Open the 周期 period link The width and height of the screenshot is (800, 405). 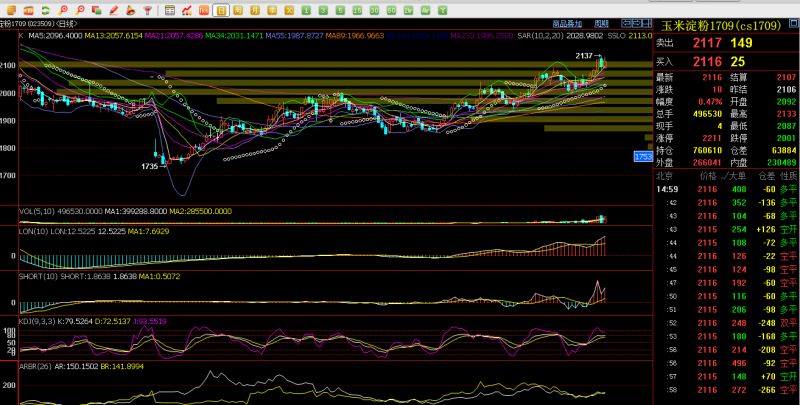click(x=601, y=23)
